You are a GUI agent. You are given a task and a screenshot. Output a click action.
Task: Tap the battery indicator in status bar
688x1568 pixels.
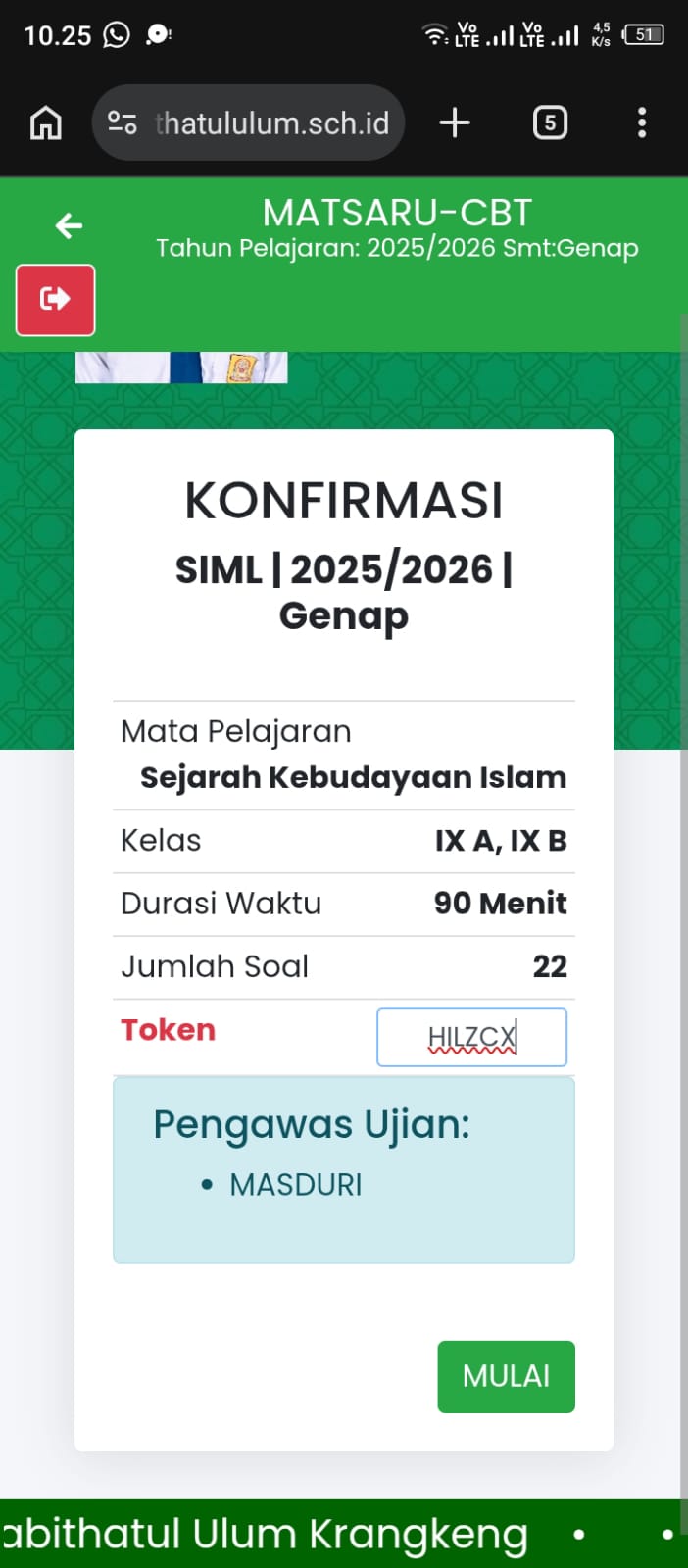click(644, 35)
